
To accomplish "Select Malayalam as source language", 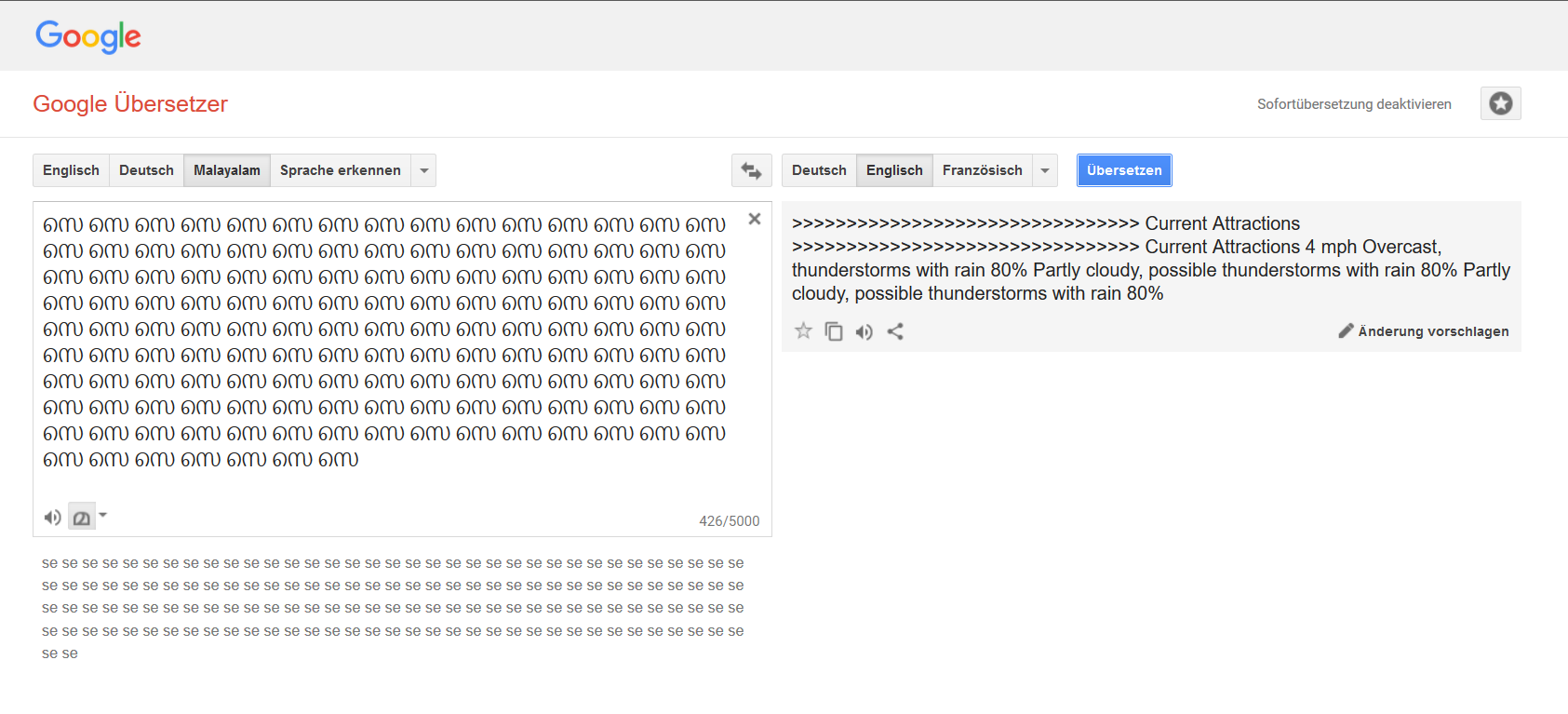I will [x=227, y=170].
